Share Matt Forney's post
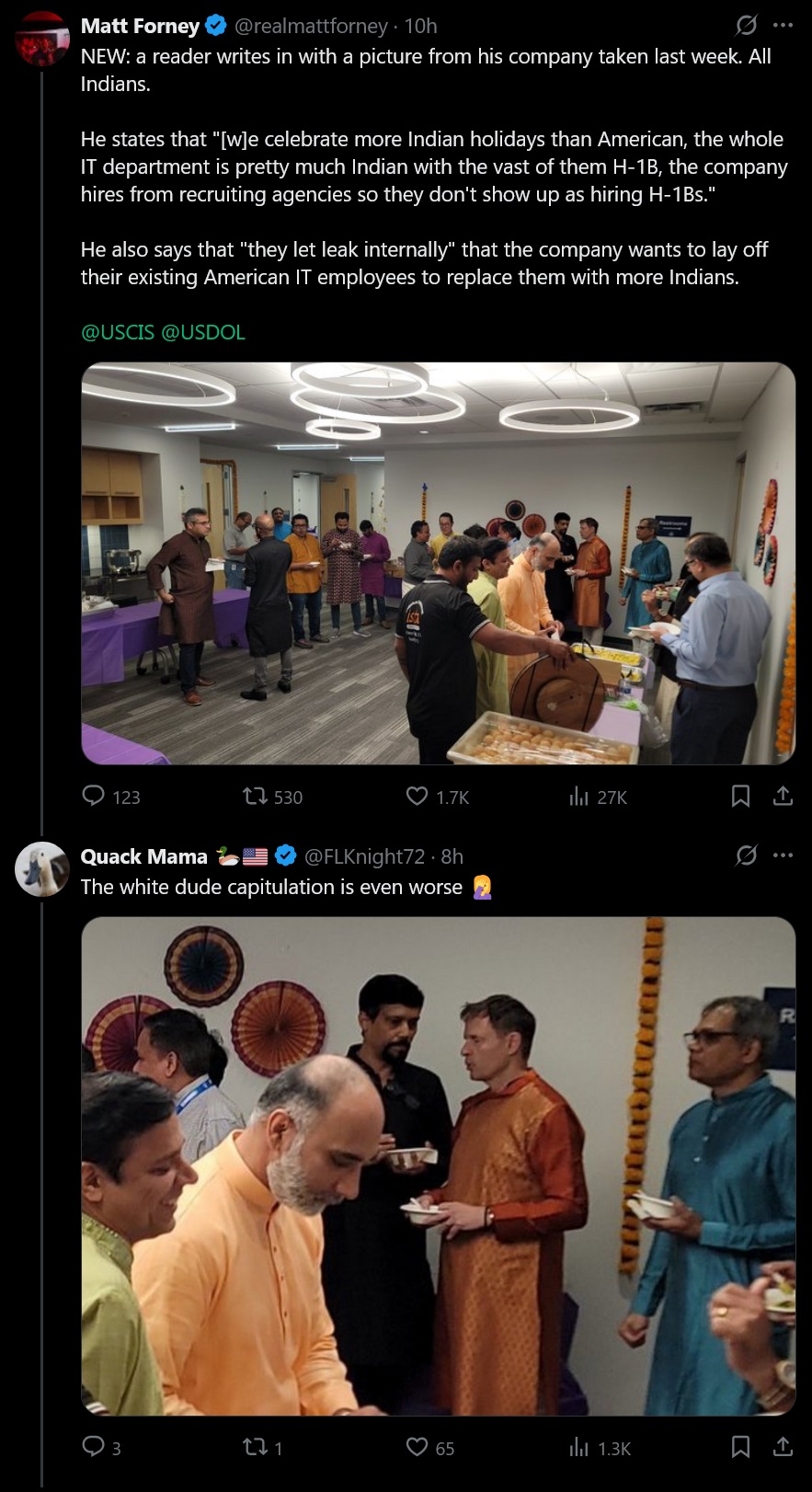812x1492 pixels. click(x=783, y=797)
